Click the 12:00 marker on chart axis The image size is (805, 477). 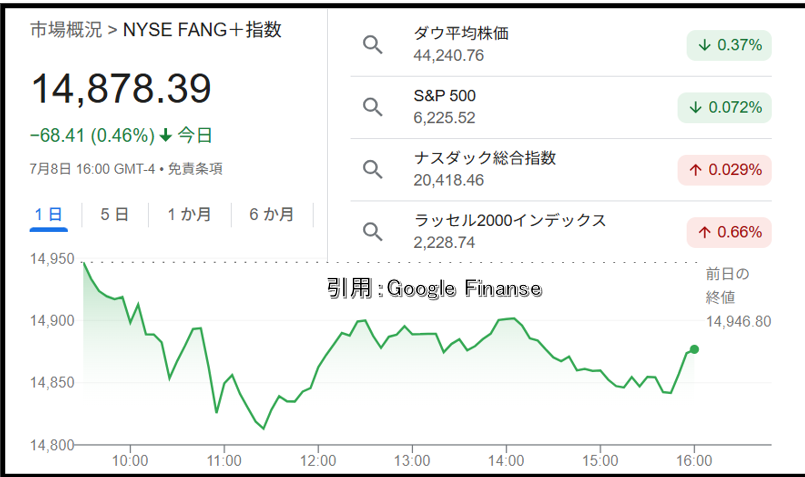[318, 460]
